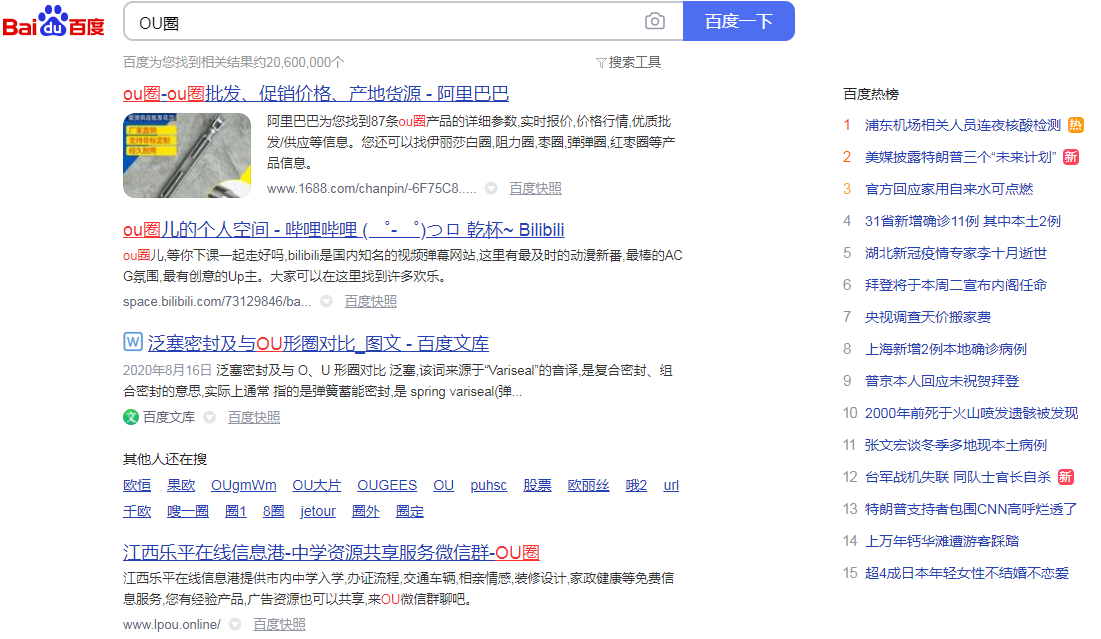Open the ou圈批发 阿里巴巴 result title
The image size is (1101, 639).
click(316, 93)
